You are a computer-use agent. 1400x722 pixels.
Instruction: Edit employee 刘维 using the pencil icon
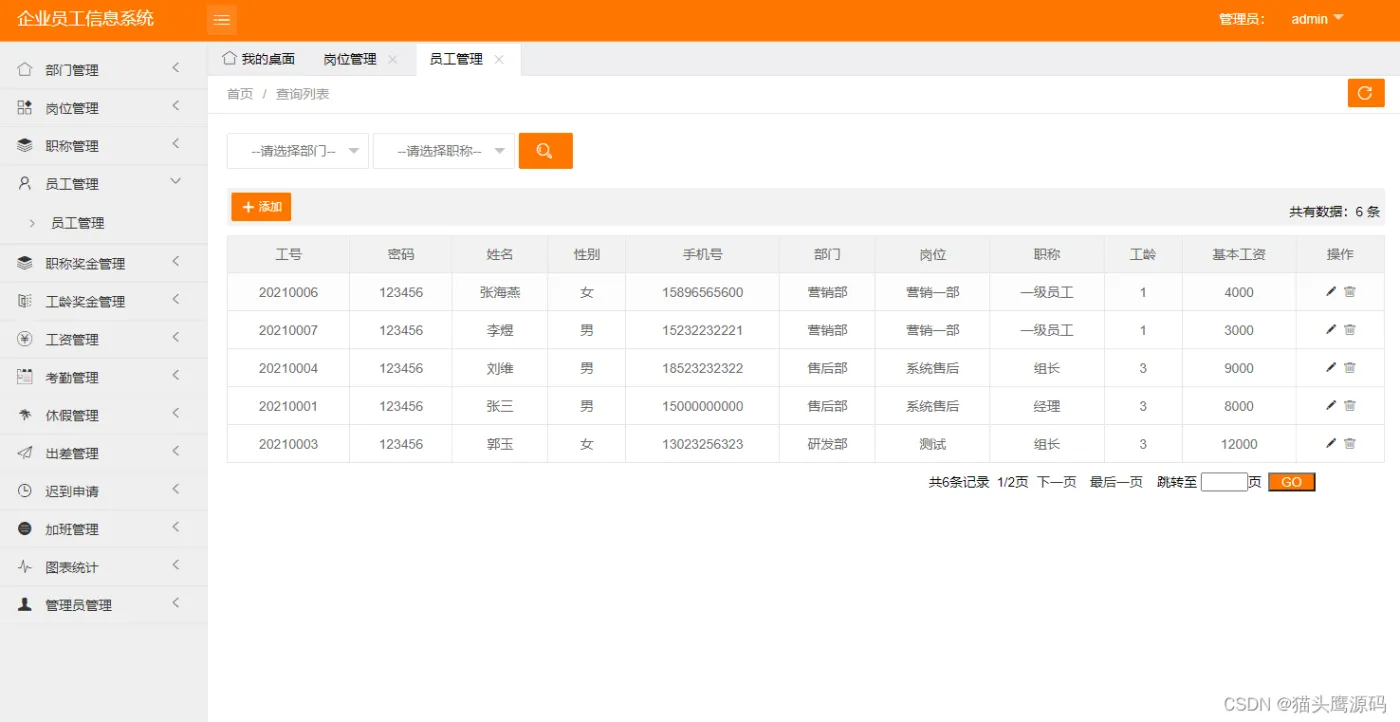tap(1331, 367)
